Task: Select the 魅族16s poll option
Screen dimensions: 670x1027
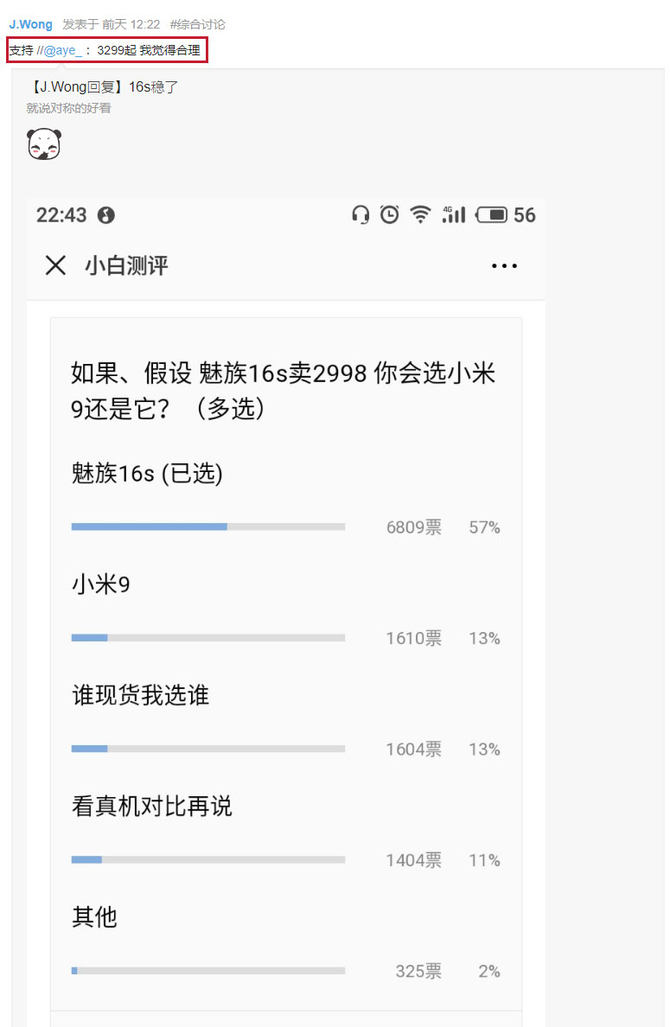Action: 147,474
